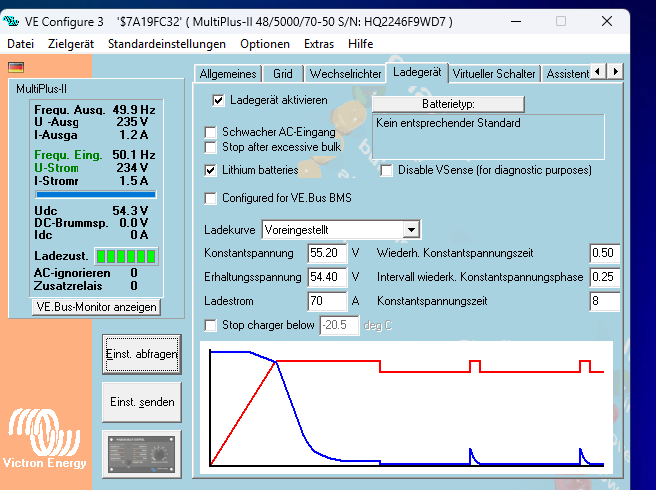Open the Batterietyp selector
656x490 pixels.
[x=448, y=104]
